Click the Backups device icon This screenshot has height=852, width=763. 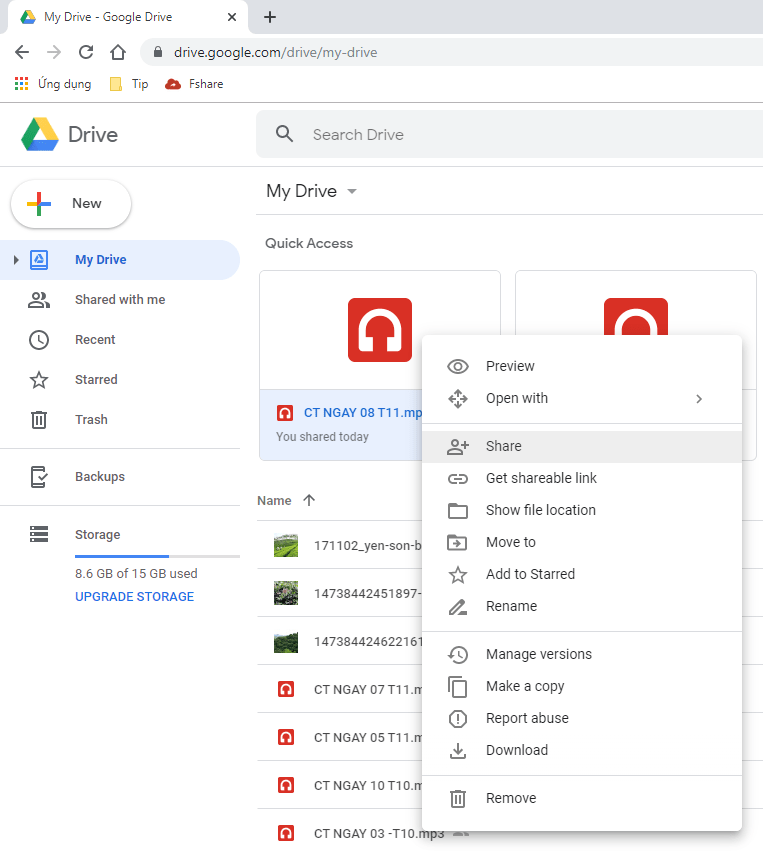[39, 477]
